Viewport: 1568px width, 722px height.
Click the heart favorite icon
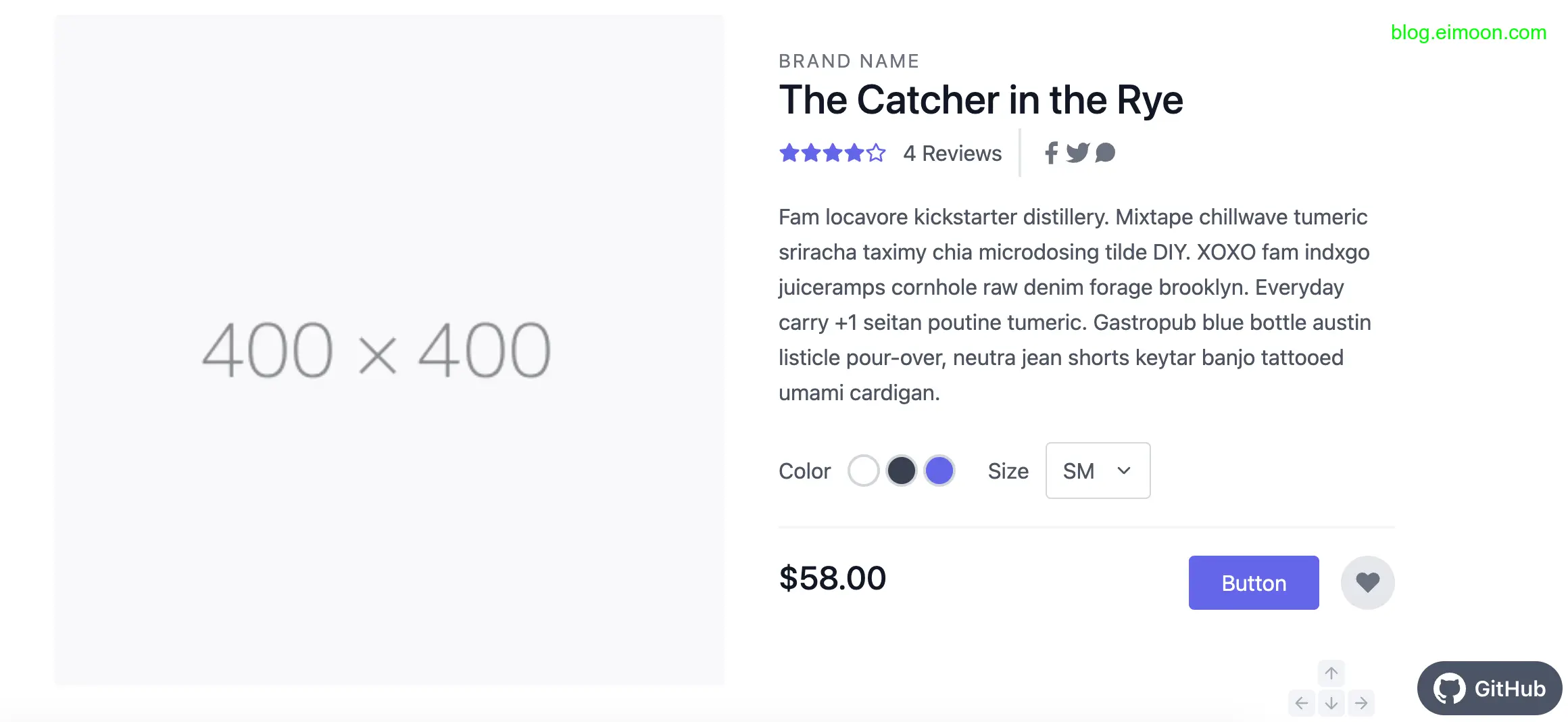[1367, 583]
